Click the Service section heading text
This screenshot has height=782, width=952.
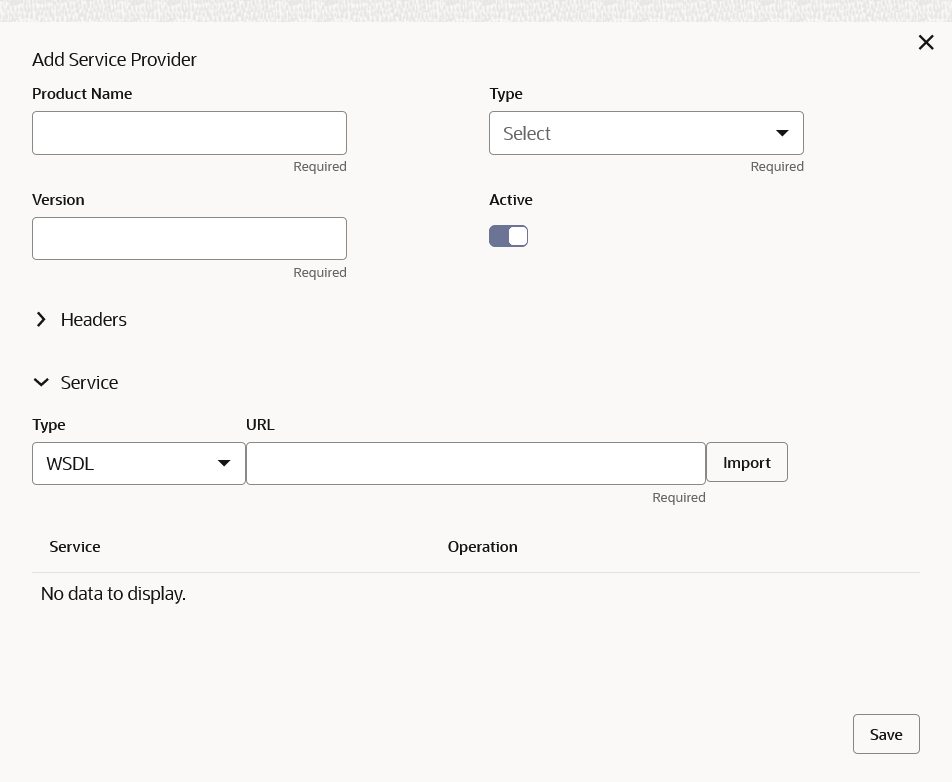[x=89, y=383]
